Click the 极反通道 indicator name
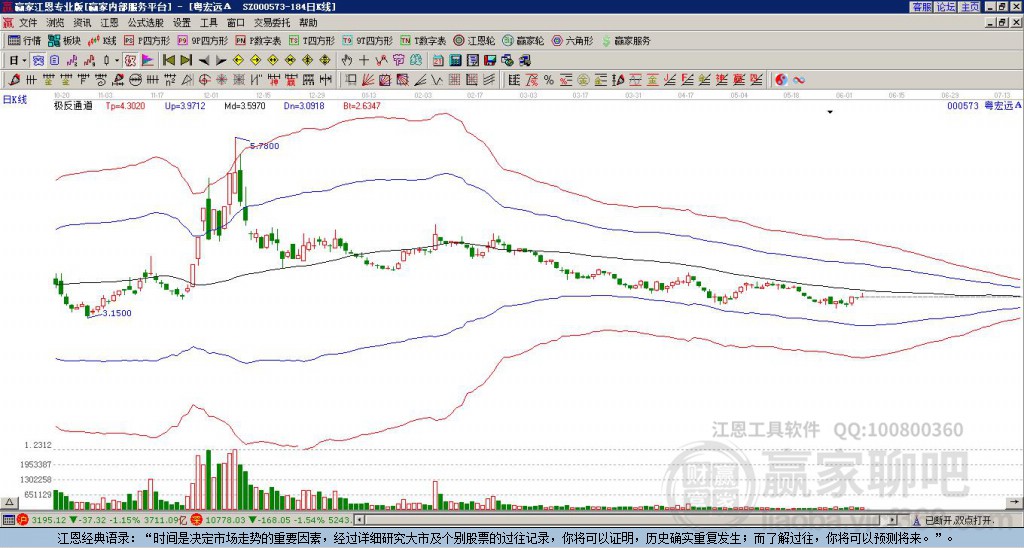Viewport: 1024px width, 548px height. [x=72, y=105]
